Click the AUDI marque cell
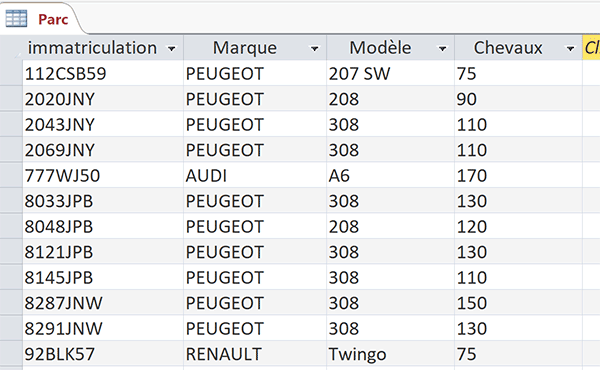Screen dimensions: 600x370 pyautogui.click(x=255, y=175)
